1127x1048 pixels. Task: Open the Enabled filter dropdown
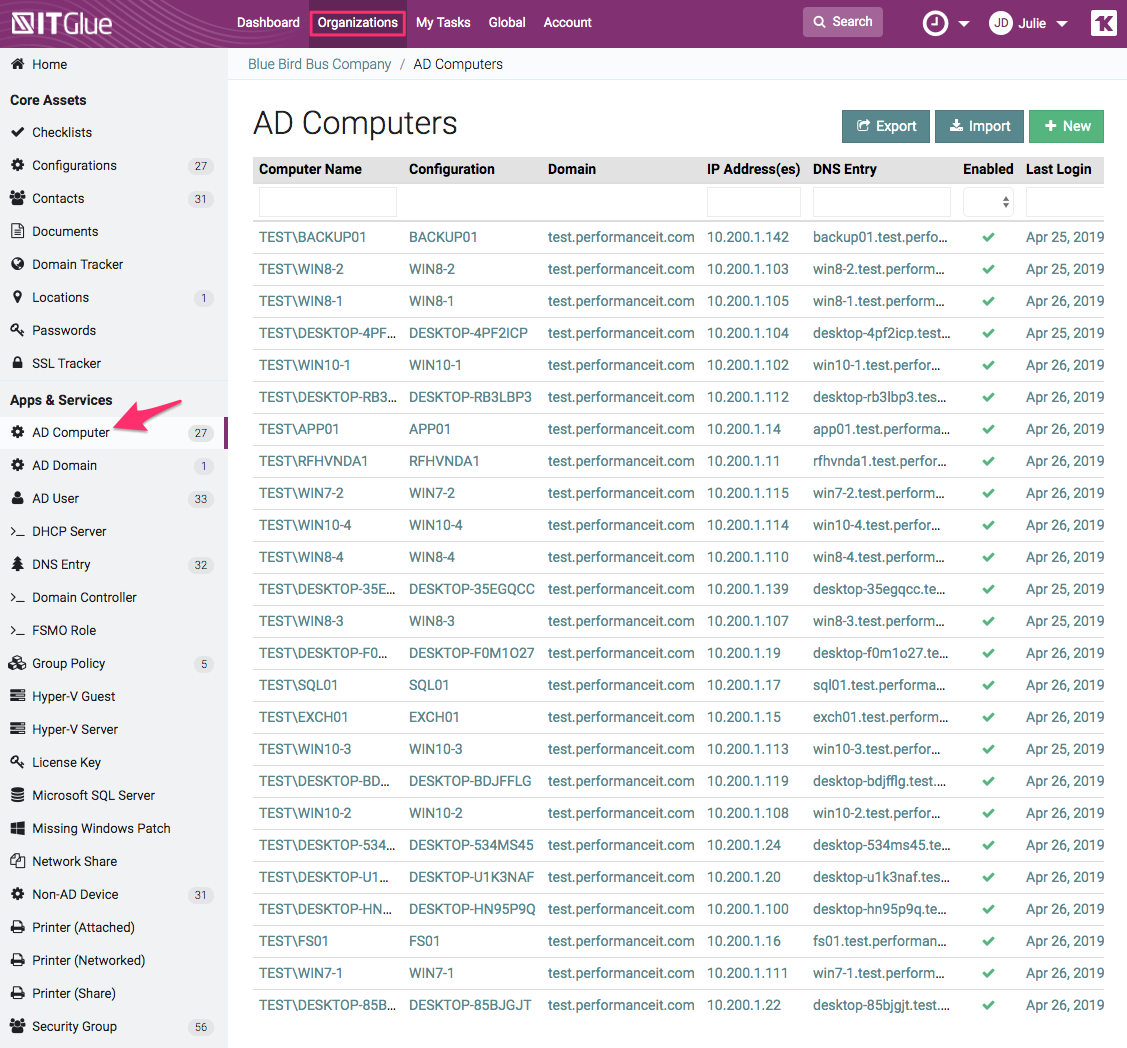click(988, 202)
